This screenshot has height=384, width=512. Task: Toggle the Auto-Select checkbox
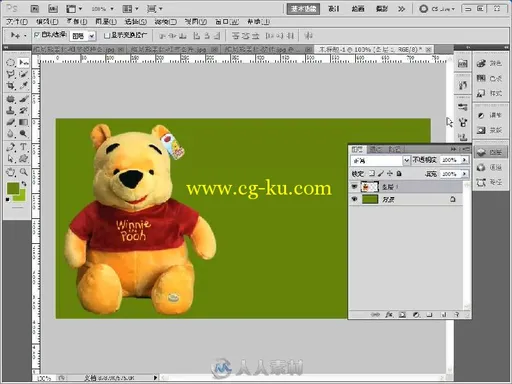(x=37, y=35)
